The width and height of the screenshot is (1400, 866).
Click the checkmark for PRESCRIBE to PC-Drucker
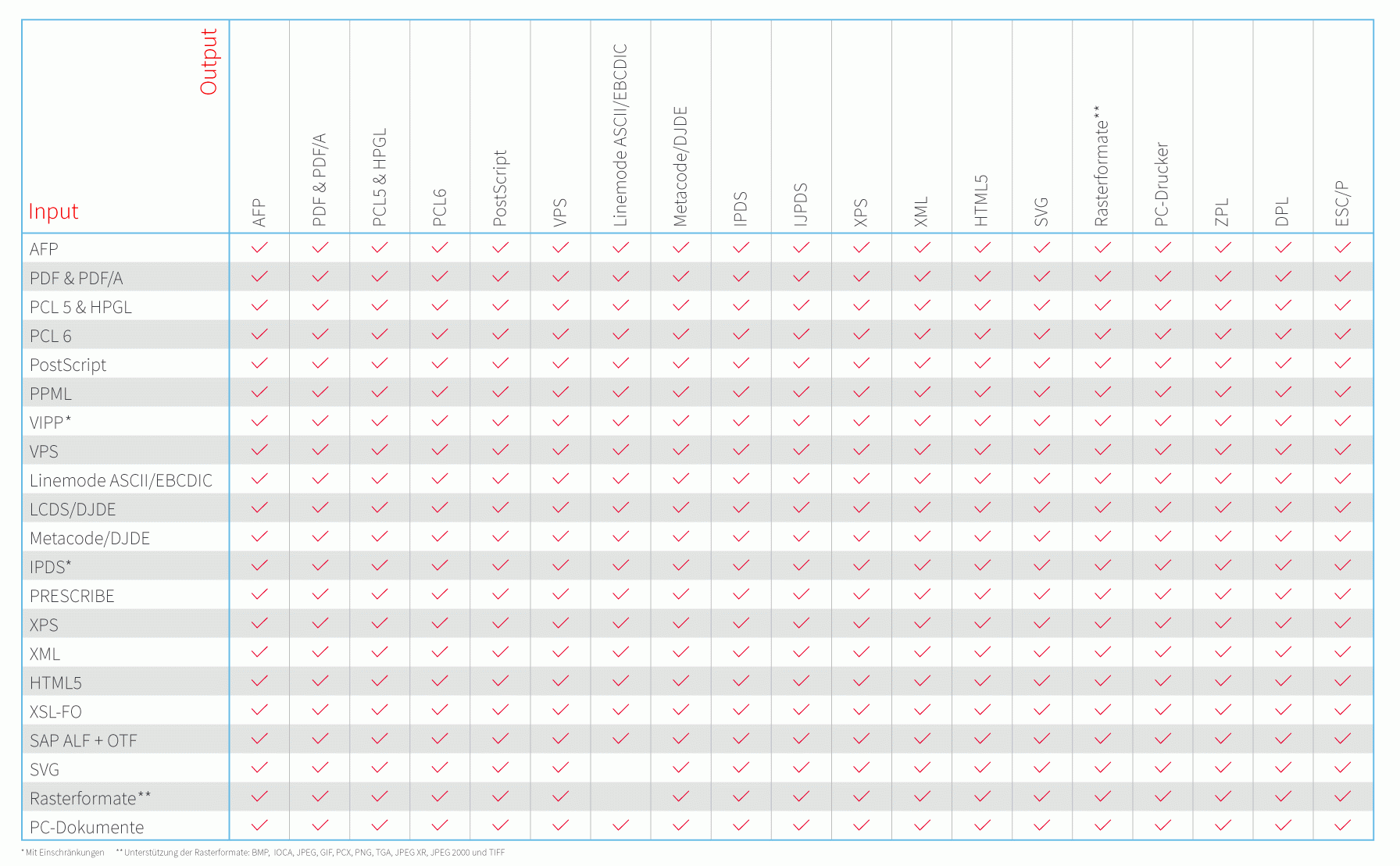pos(1162,594)
